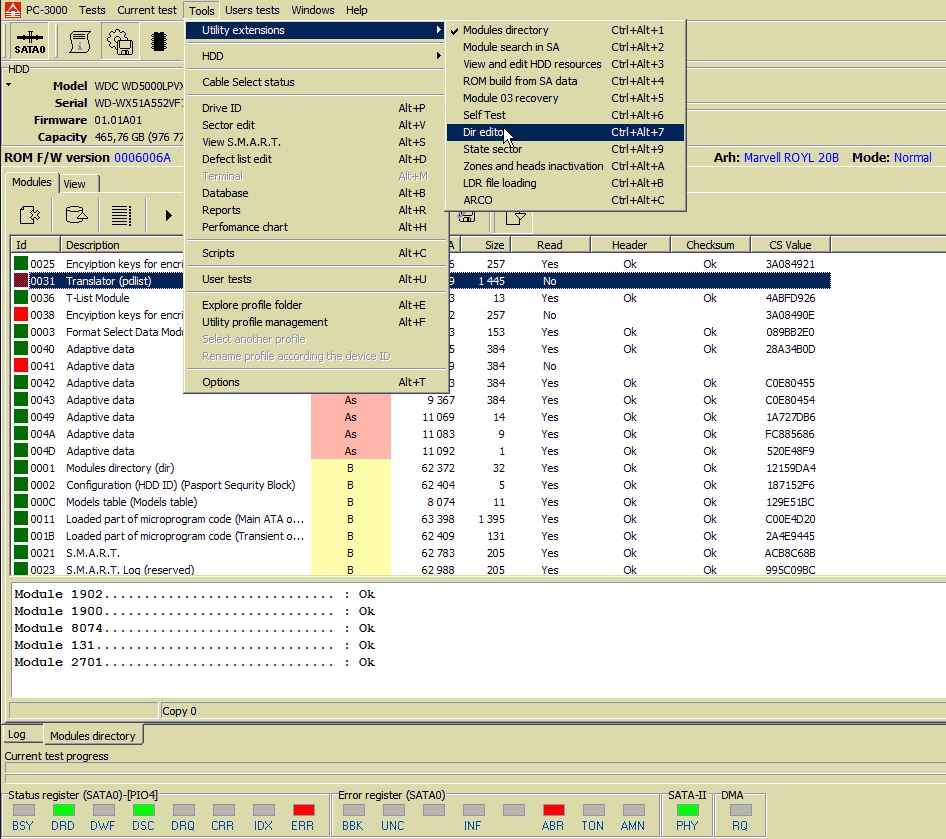
Task: Collapse the HDD info panel triangle beside Model
Action: point(8,85)
